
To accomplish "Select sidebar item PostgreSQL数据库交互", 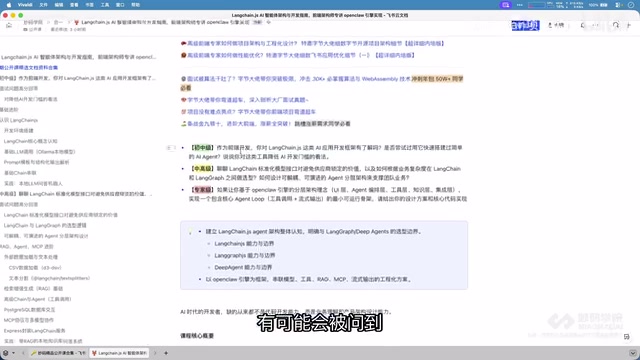I will tap(29, 310).
